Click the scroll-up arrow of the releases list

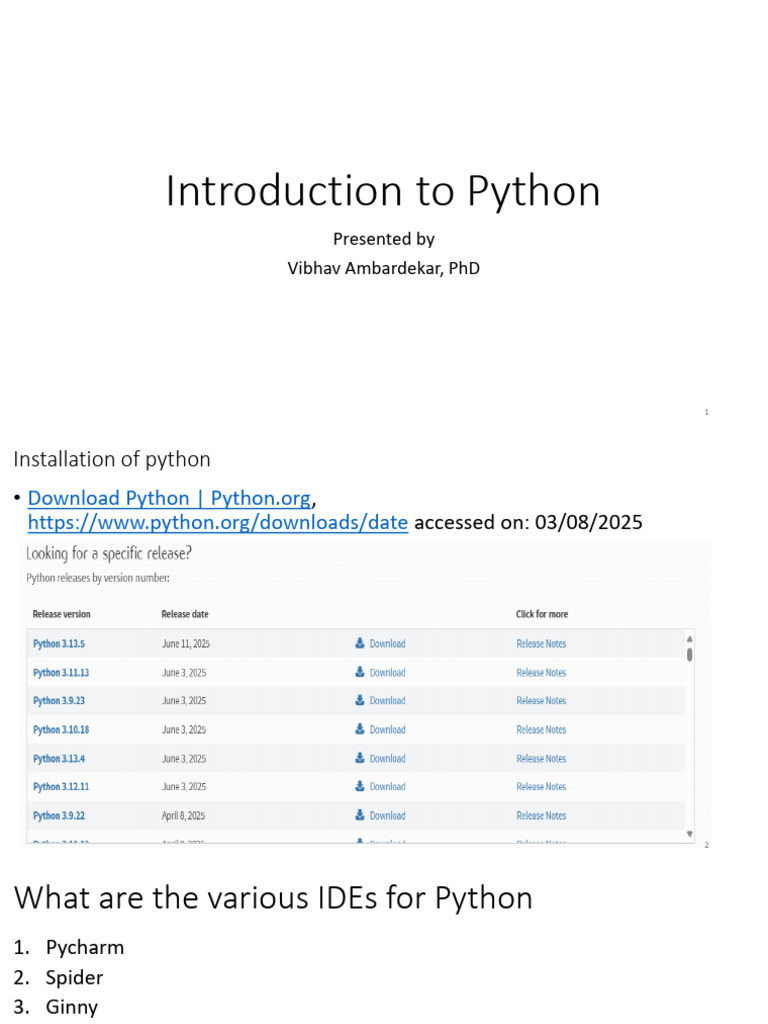[x=690, y=639]
